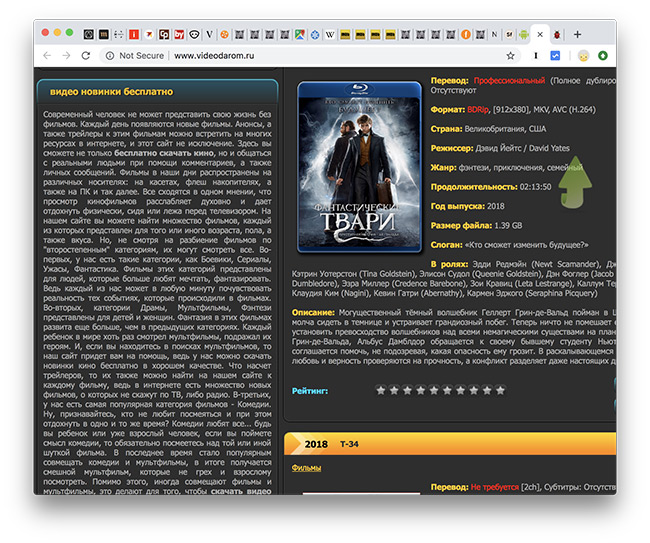
Task: Click the "Жанр:" label
Action: [x=443, y=167]
